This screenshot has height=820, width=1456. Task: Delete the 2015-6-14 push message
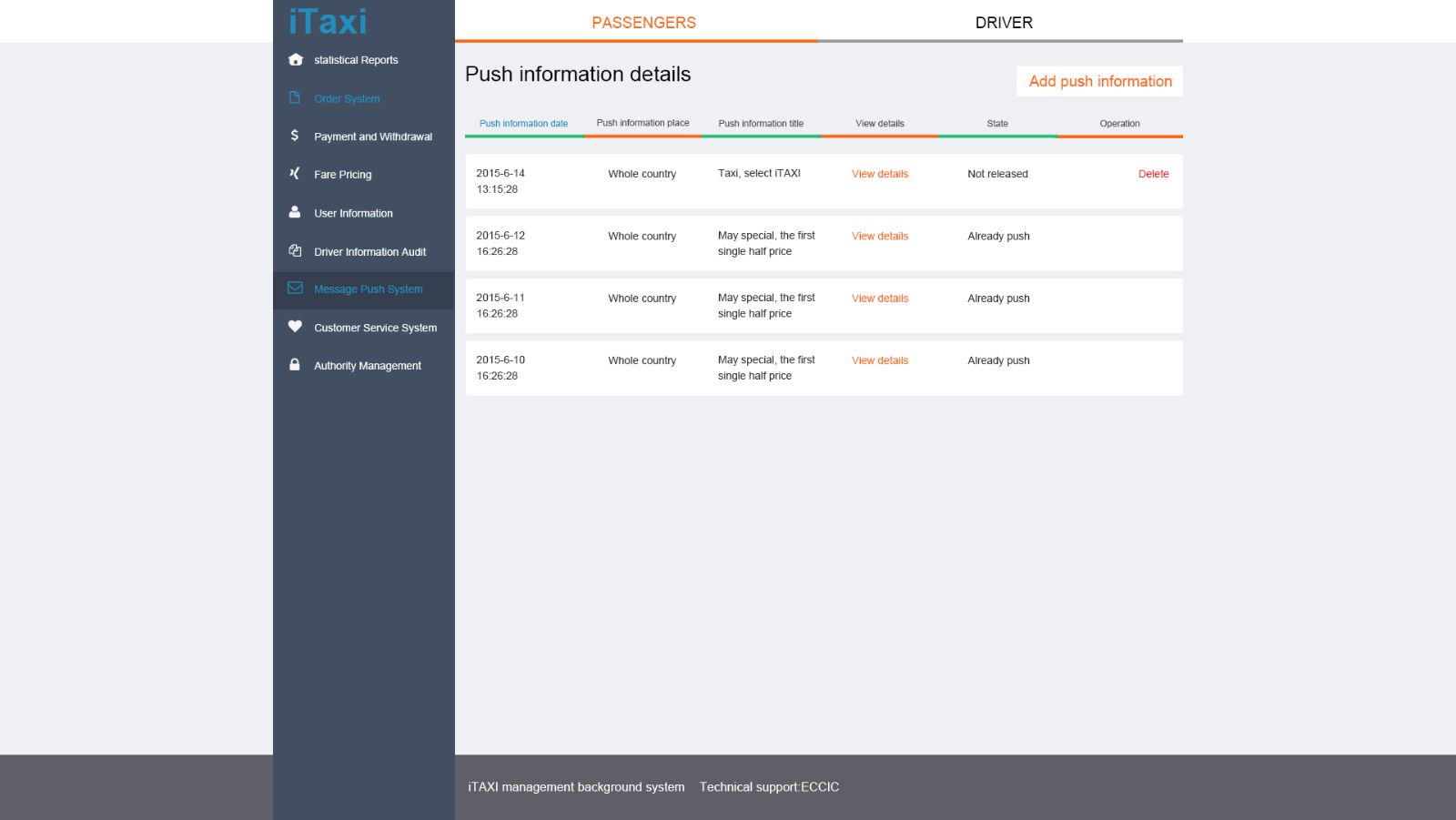tap(1153, 174)
